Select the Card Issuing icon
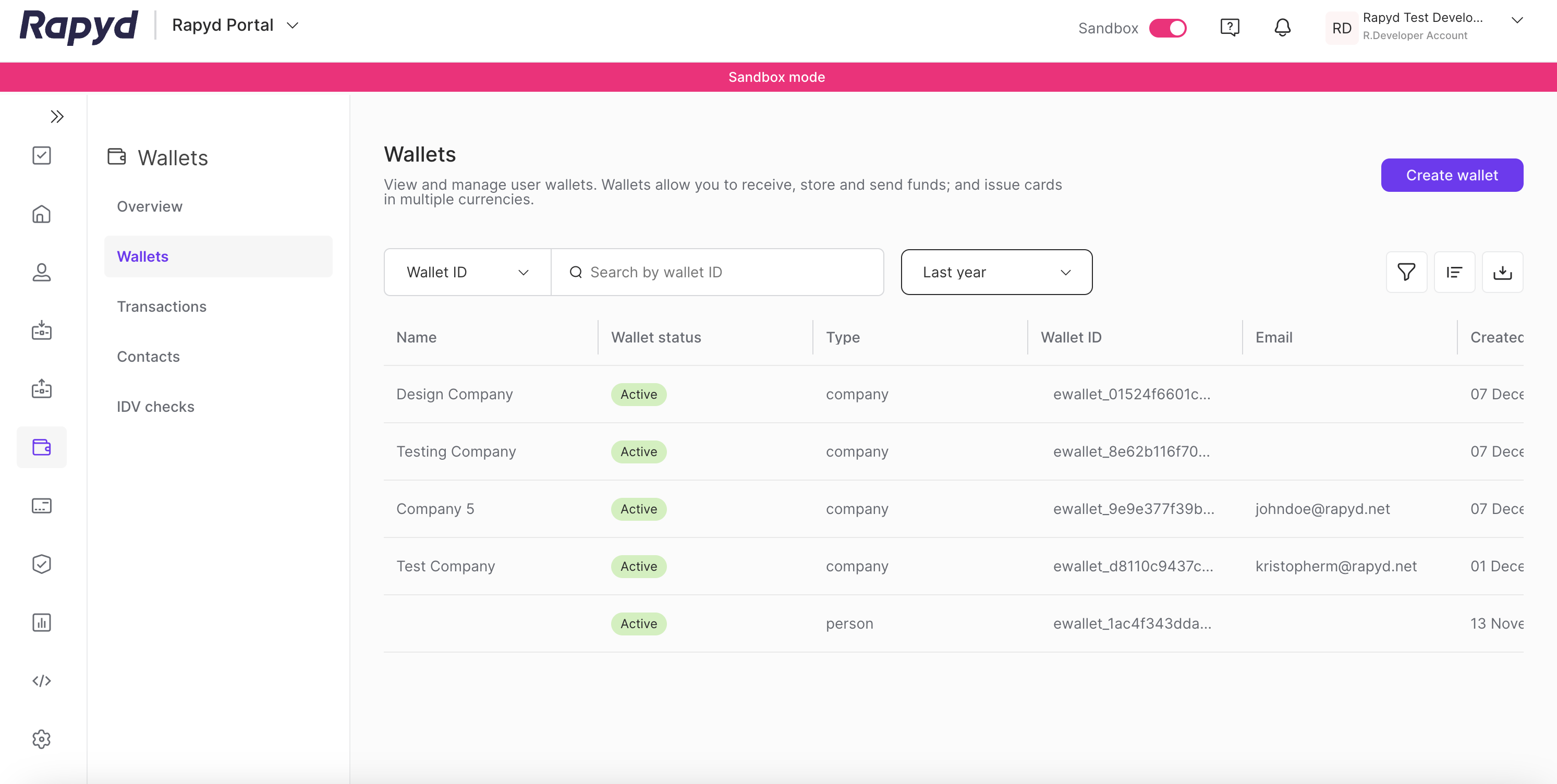Image resolution: width=1557 pixels, height=784 pixels. [41, 506]
